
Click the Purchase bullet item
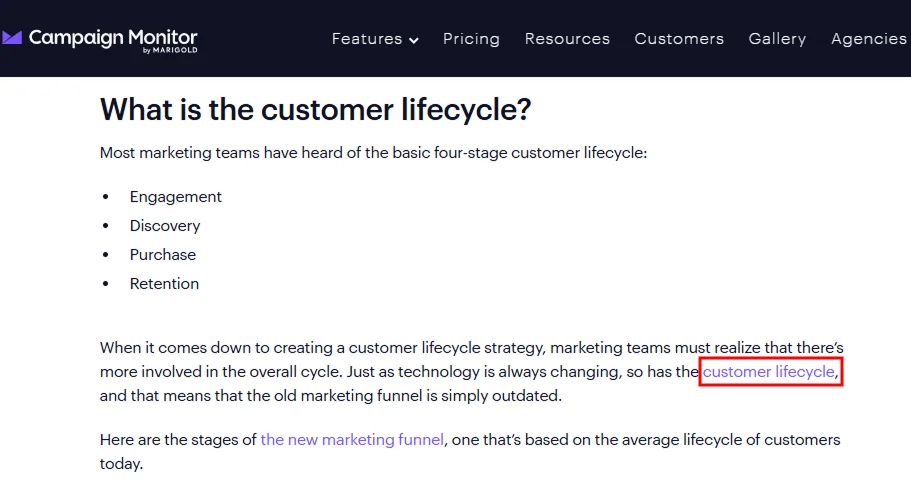click(163, 255)
